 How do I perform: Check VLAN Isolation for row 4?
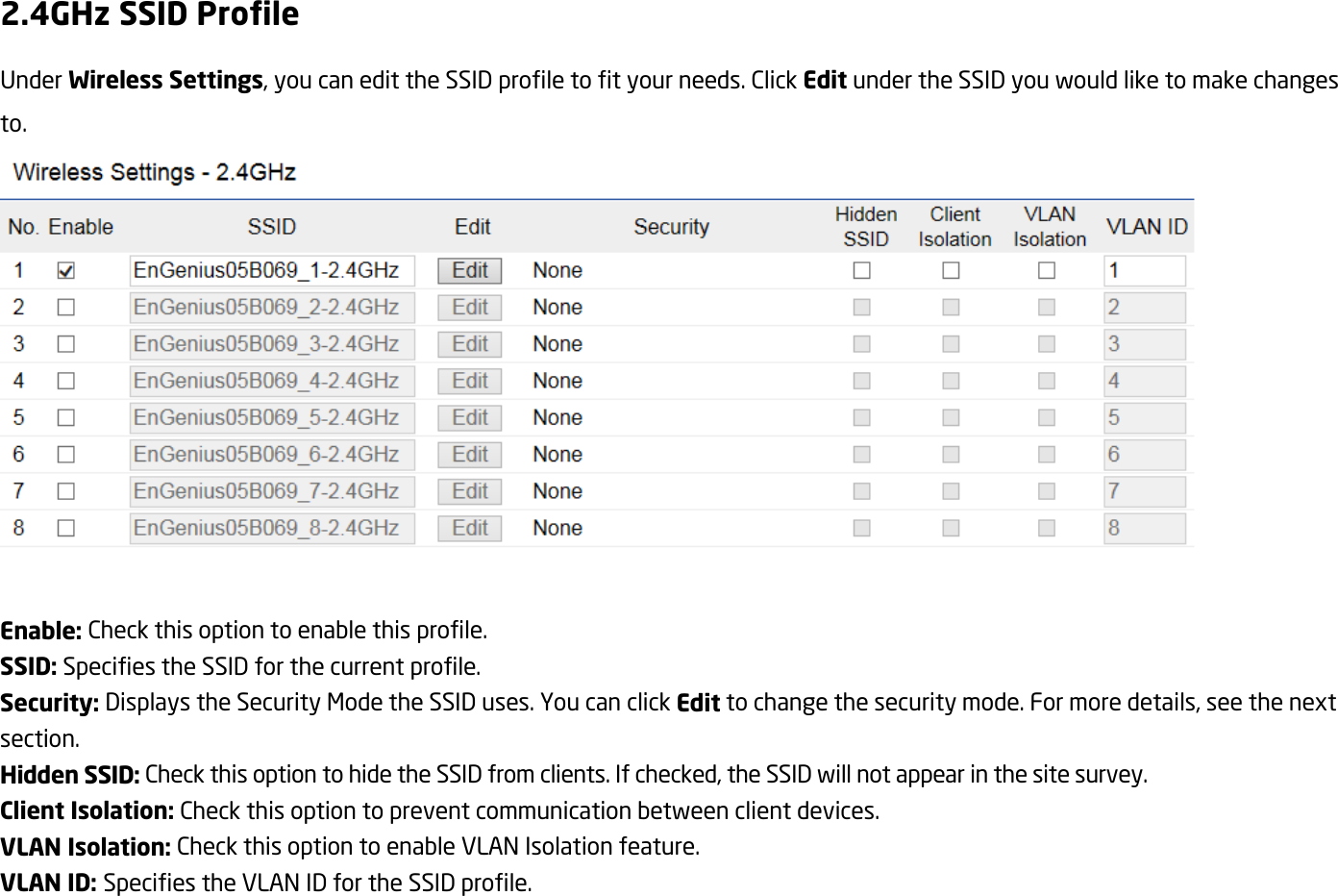[1047, 382]
